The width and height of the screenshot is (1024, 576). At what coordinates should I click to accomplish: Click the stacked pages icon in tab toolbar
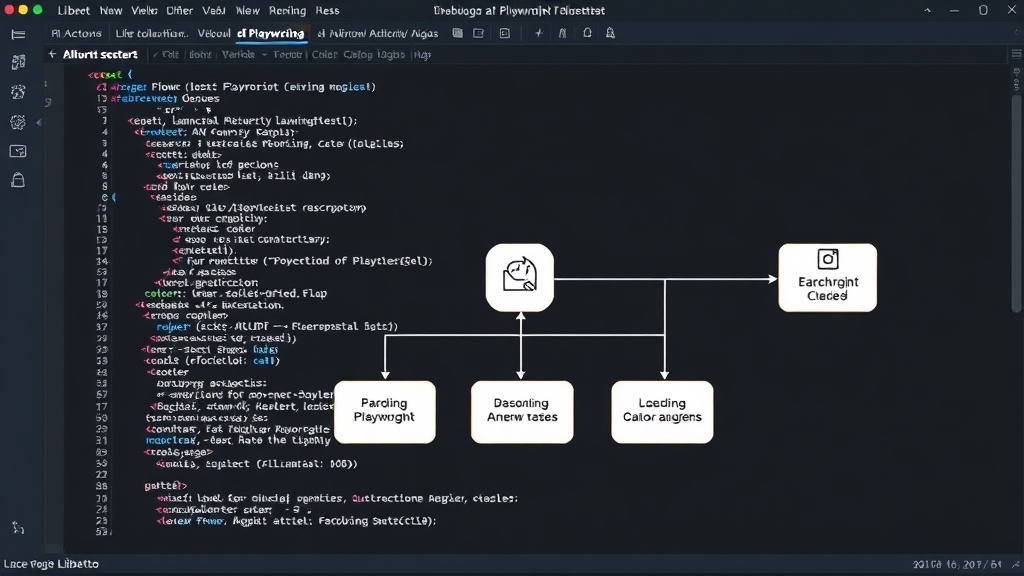tap(458, 33)
